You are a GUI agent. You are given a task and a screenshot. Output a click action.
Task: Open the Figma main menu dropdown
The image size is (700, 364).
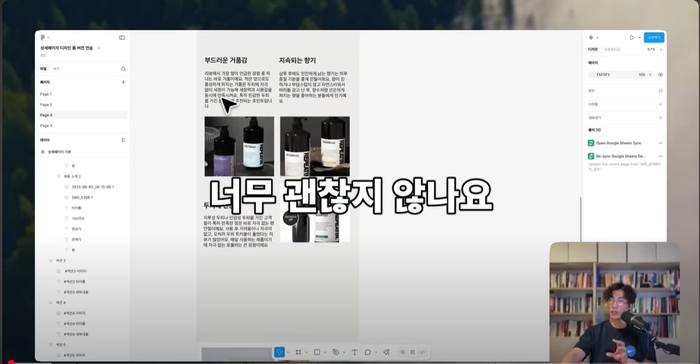coord(44,38)
